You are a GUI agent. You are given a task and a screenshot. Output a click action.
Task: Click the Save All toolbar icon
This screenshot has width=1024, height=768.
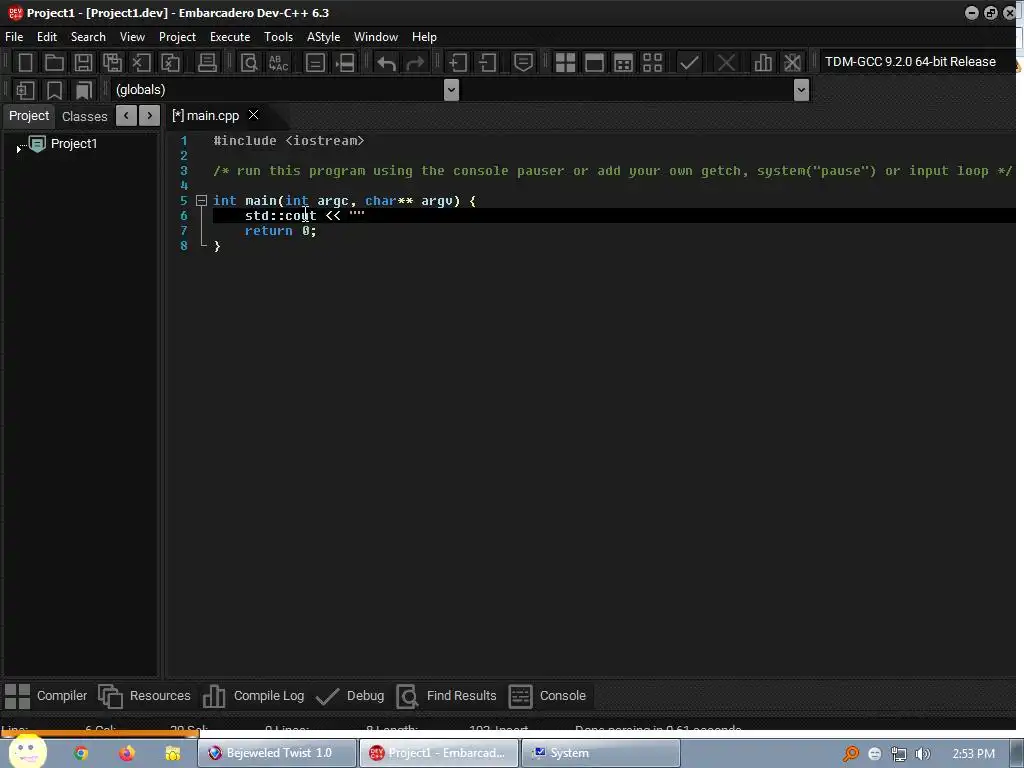coord(112,63)
